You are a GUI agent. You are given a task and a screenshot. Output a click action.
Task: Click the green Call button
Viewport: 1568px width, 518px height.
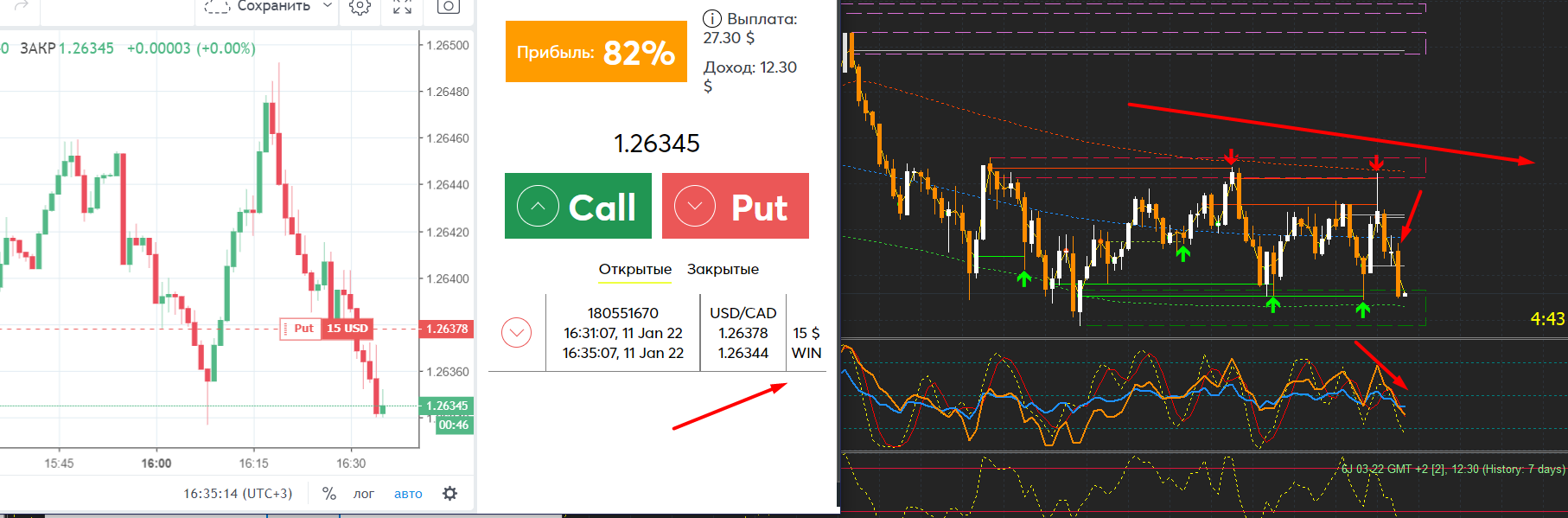point(578,206)
